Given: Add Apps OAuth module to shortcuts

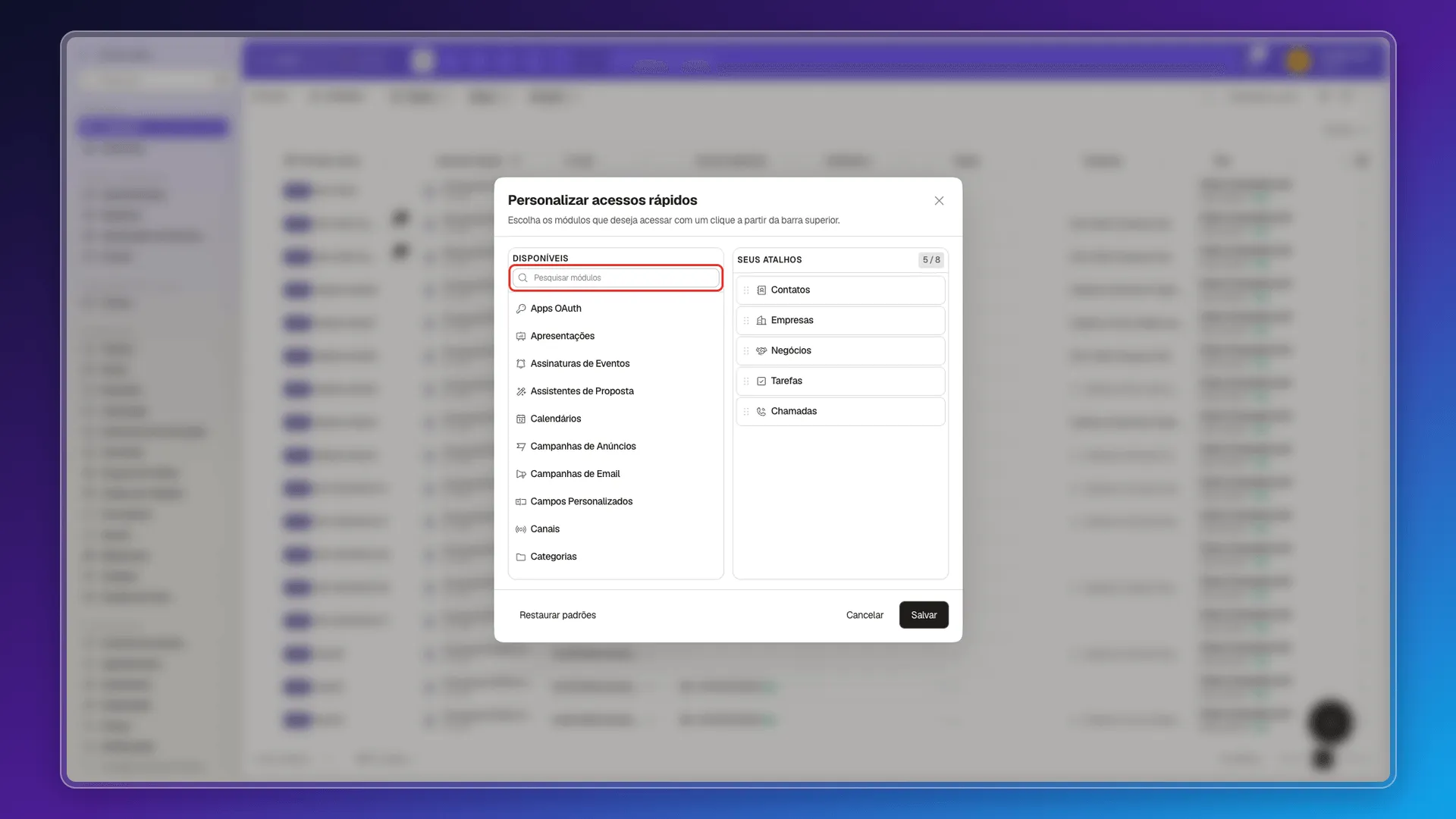Looking at the screenshot, I should [x=616, y=309].
